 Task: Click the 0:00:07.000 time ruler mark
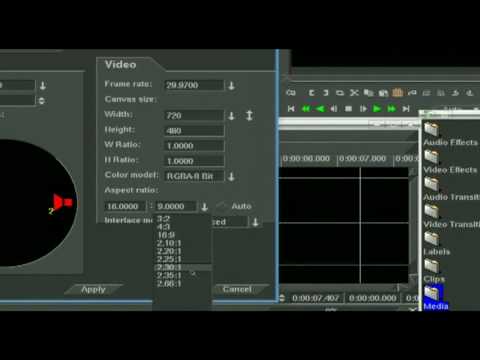pos(362,158)
